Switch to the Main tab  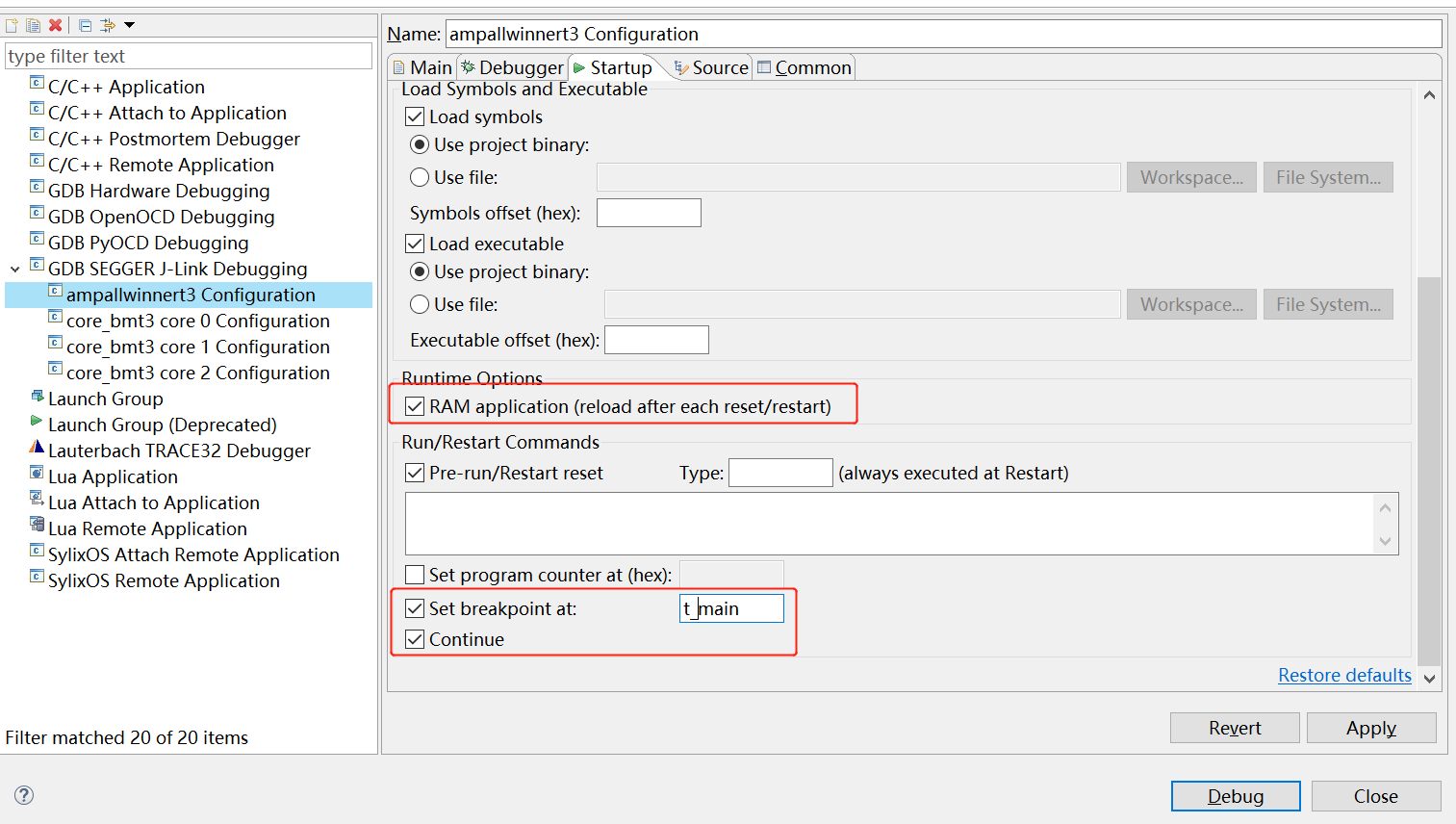[422, 67]
